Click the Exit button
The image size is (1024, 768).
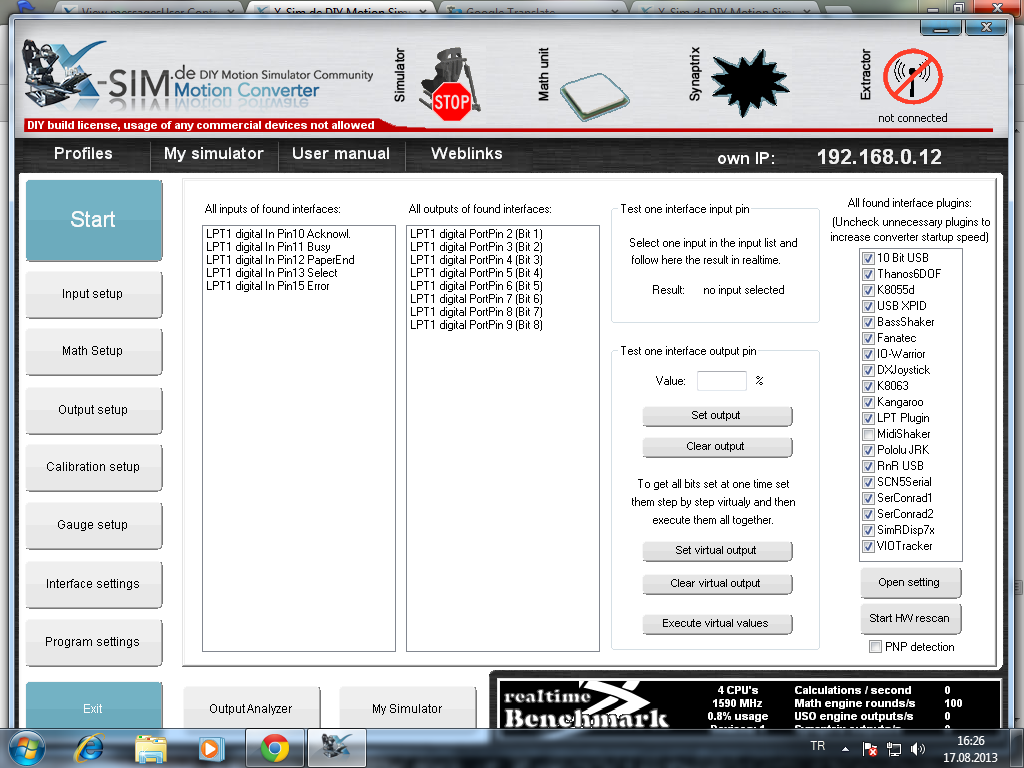(x=93, y=705)
